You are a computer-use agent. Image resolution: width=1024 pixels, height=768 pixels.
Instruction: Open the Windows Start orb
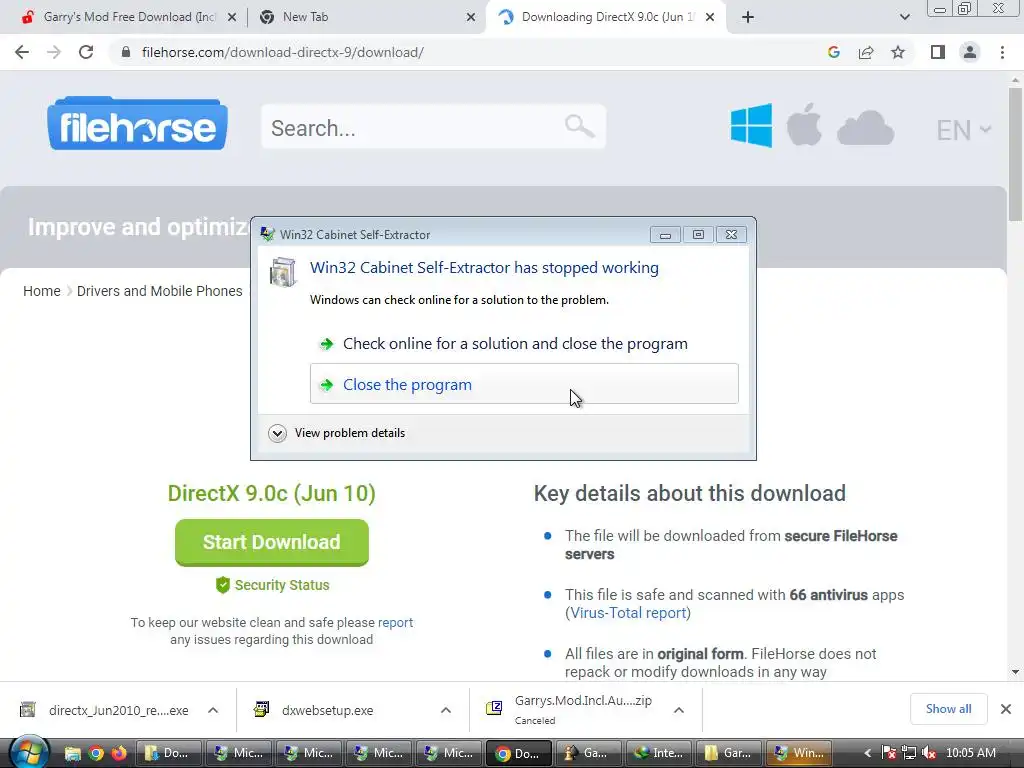pyautogui.click(x=29, y=752)
